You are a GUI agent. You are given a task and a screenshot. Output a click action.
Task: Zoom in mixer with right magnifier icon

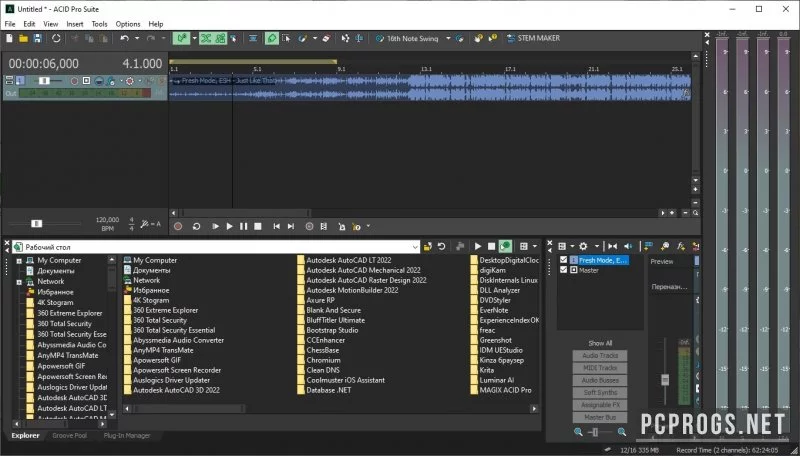[621, 432]
